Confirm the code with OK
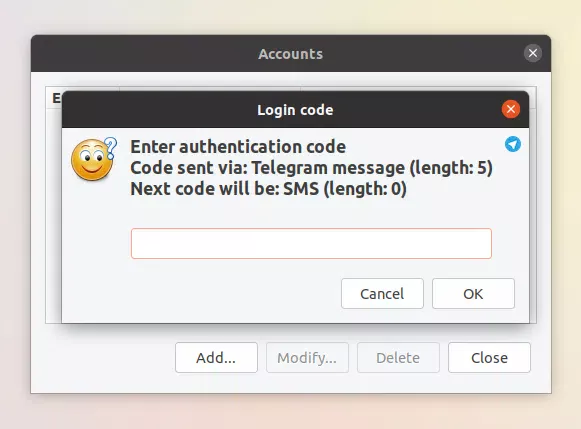 [473, 293]
